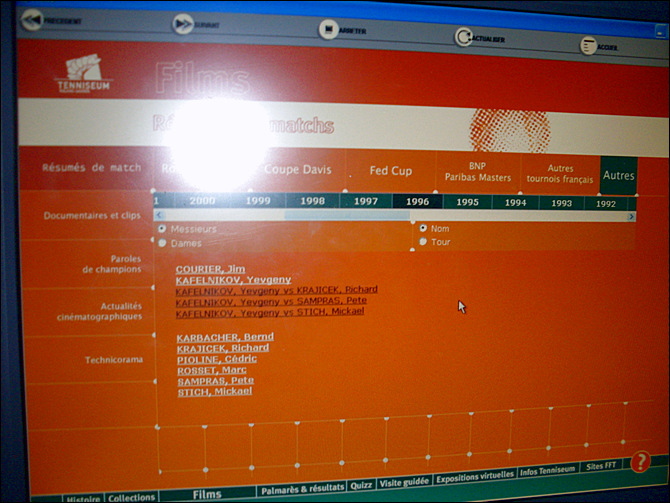Open the PIOLINE, Cédric link
This screenshot has width=670, height=503.
217,359
